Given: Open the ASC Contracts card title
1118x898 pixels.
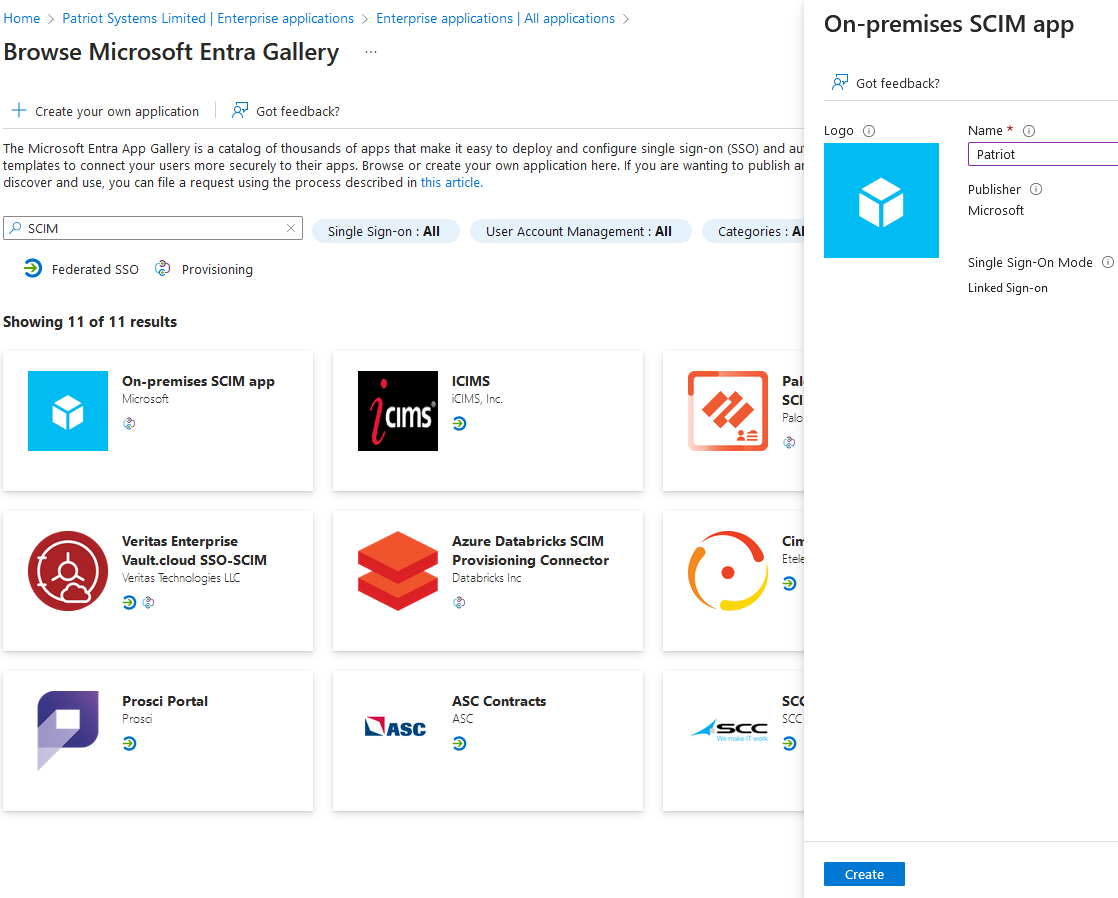Looking at the screenshot, I should click(499, 701).
